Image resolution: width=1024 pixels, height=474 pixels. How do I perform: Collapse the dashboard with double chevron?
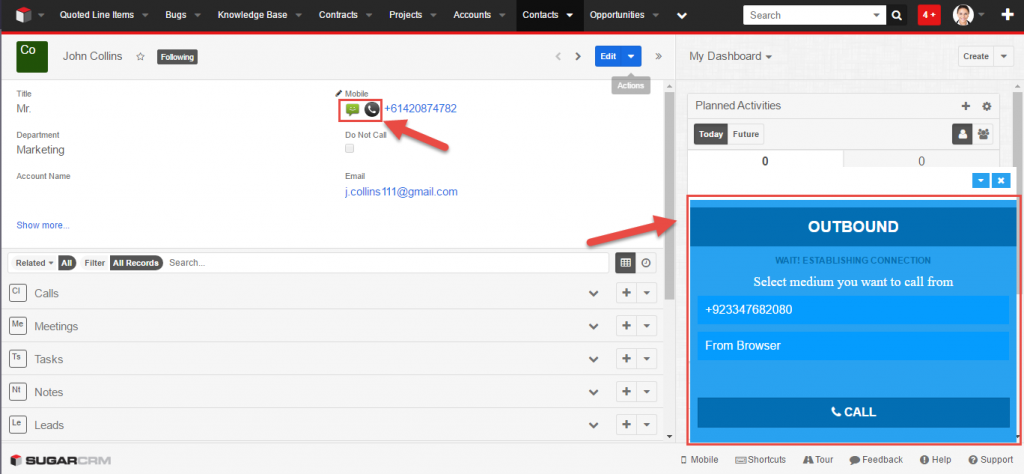coord(658,56)
